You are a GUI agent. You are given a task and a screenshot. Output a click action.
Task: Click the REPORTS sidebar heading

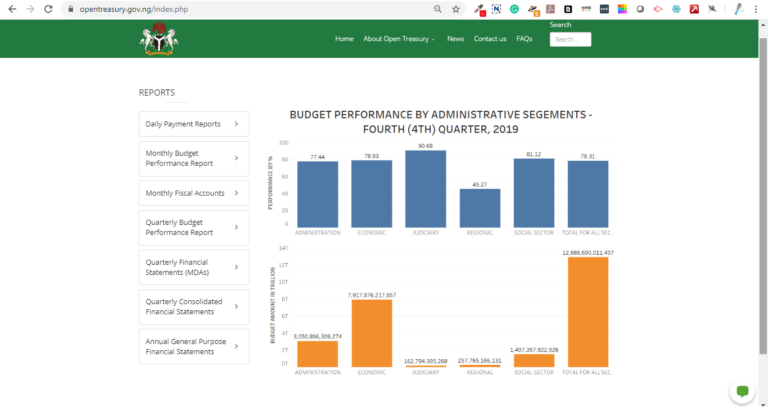point(157,93)
